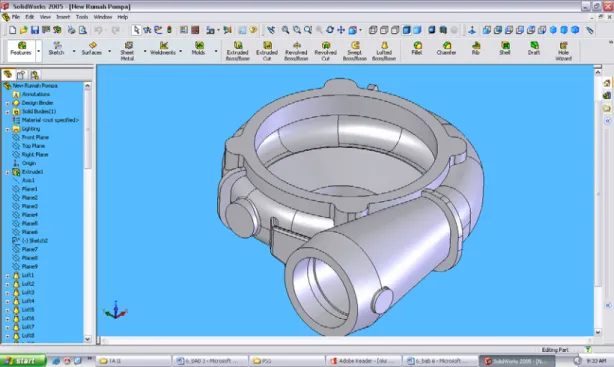Open the Features button dropdown arrow
Screen dimensions: 614x367
(38, 51)
